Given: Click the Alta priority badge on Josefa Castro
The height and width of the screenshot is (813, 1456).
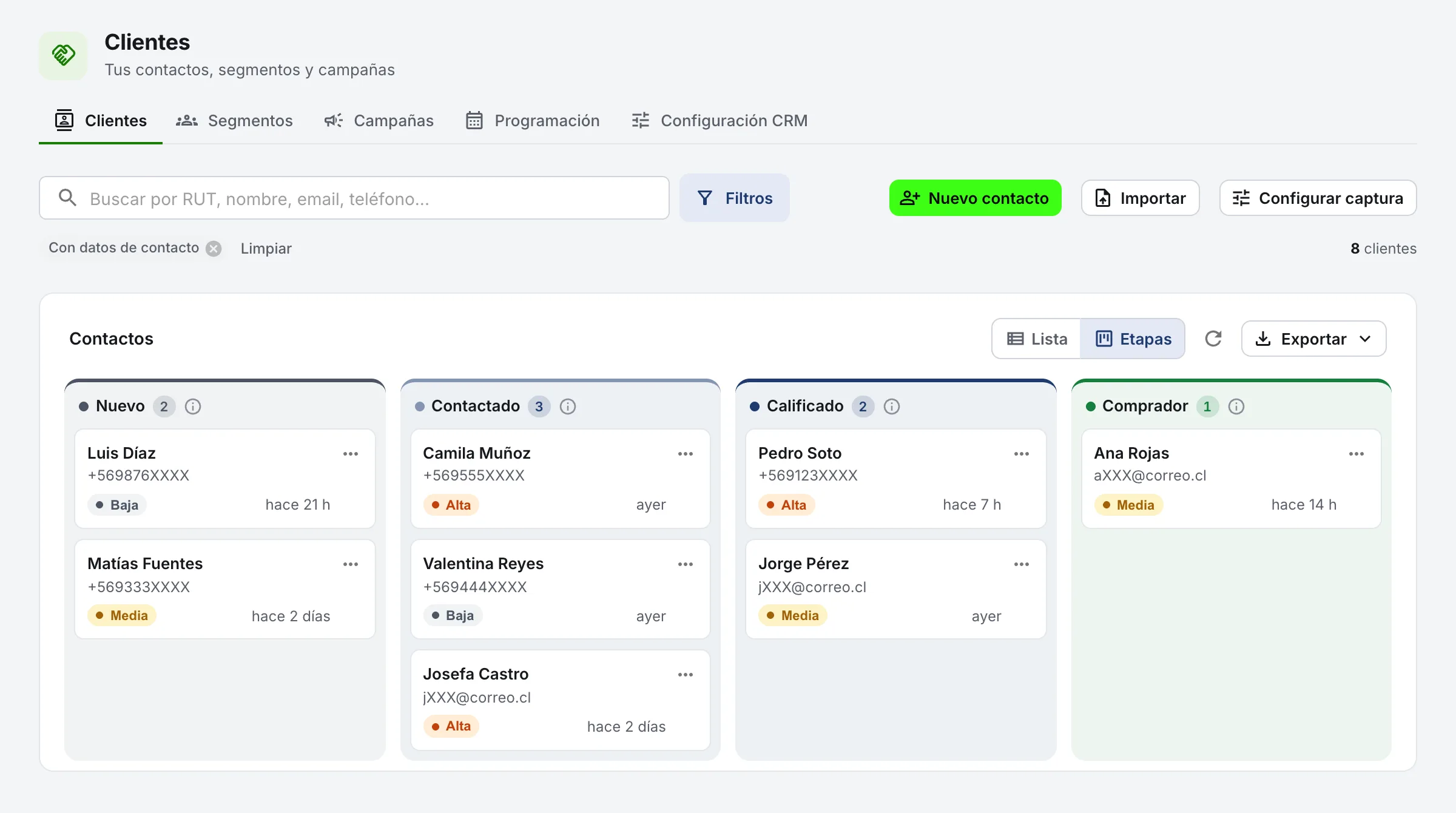Looking at the screenshot, I should (451, 726).
